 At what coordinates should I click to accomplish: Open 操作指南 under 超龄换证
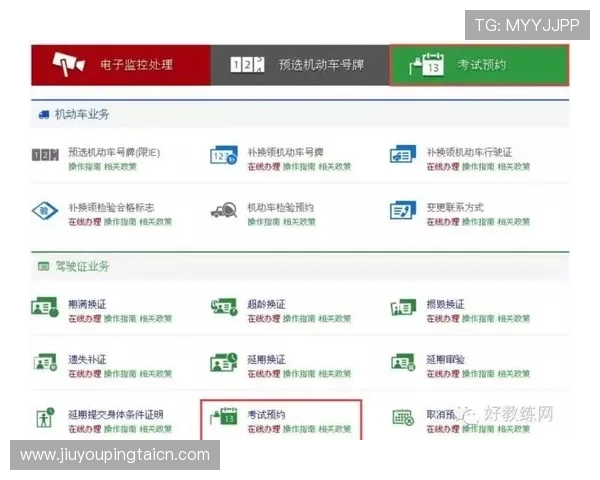click(299, 318)
